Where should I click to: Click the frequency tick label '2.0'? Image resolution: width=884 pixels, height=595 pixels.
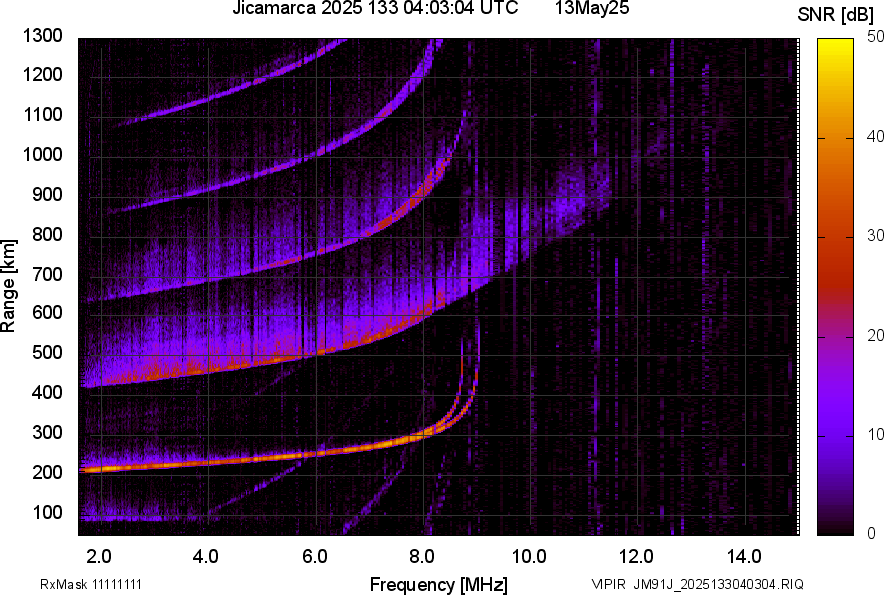pos(99,557)
